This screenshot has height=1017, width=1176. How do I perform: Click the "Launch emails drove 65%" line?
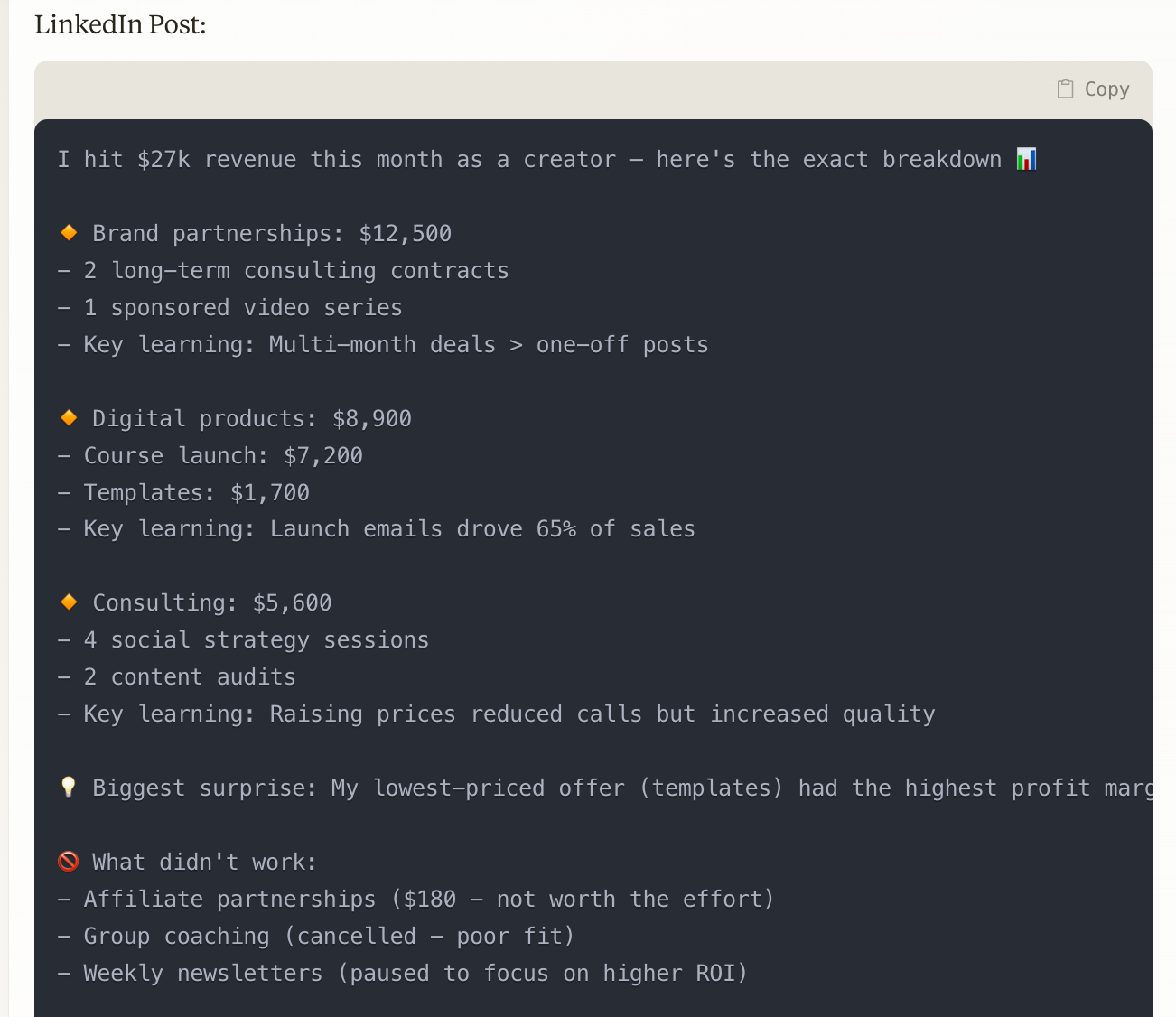tap(377, 529)
